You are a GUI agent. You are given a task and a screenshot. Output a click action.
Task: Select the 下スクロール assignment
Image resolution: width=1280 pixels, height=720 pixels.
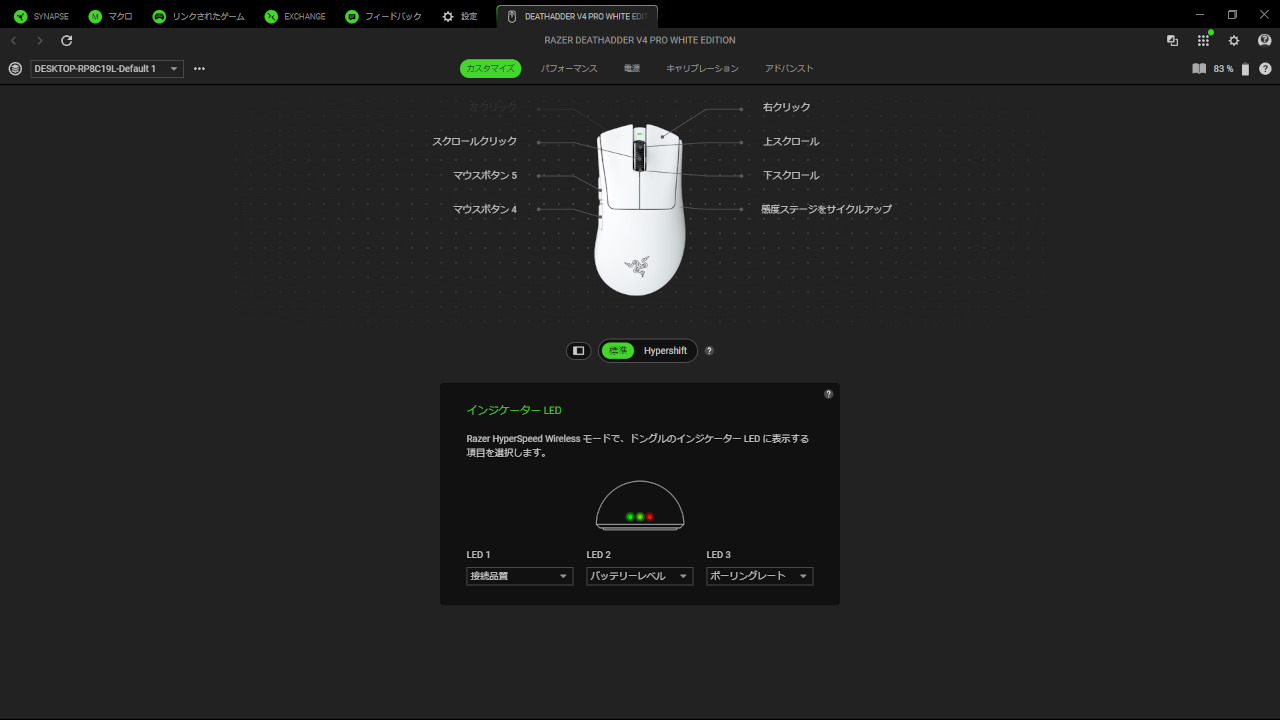click(x=790, y=175)
